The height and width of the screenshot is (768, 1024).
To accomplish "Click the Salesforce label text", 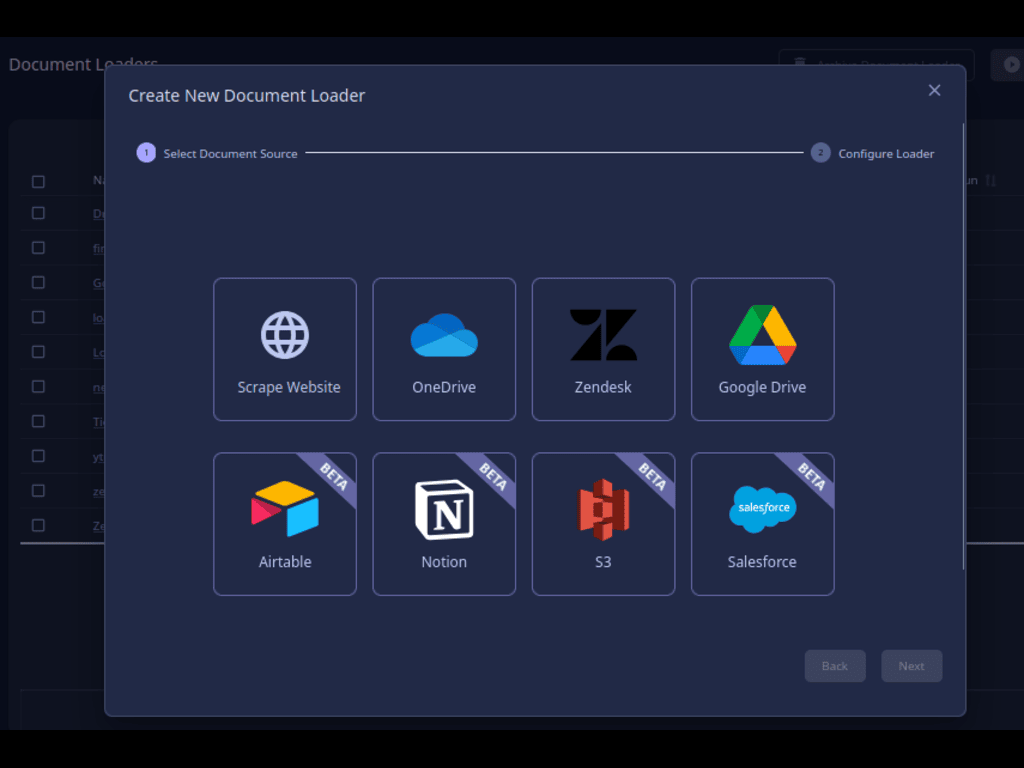I will (x=762, y=562).
